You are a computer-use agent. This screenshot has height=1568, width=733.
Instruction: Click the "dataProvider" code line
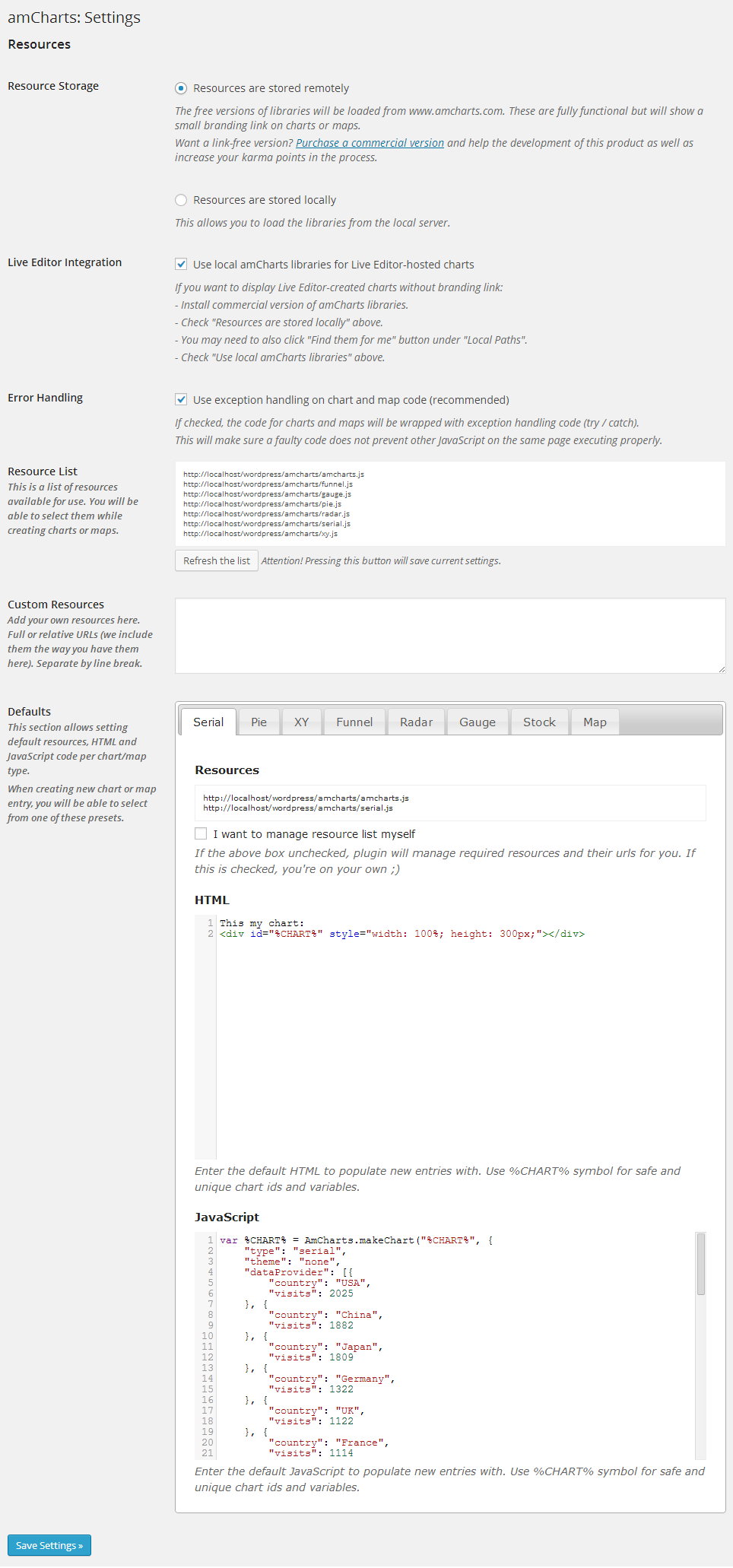tap(298, 1272)
